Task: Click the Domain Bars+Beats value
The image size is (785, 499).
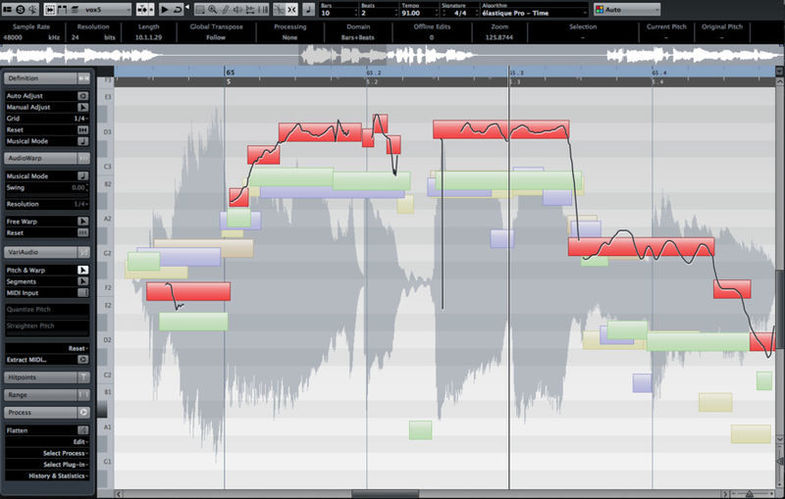Action: 358,38
